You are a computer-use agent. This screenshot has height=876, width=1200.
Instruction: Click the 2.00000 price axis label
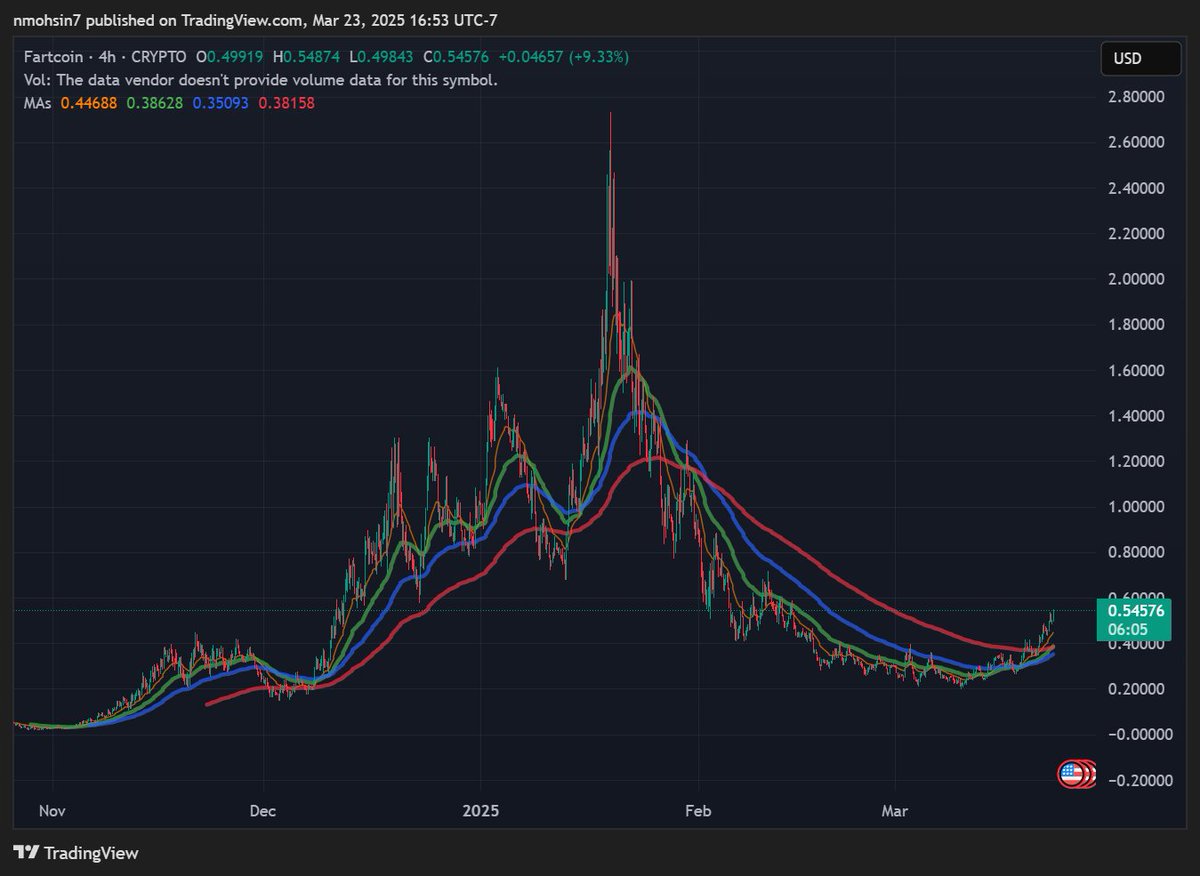click(x=1135, y=279)
